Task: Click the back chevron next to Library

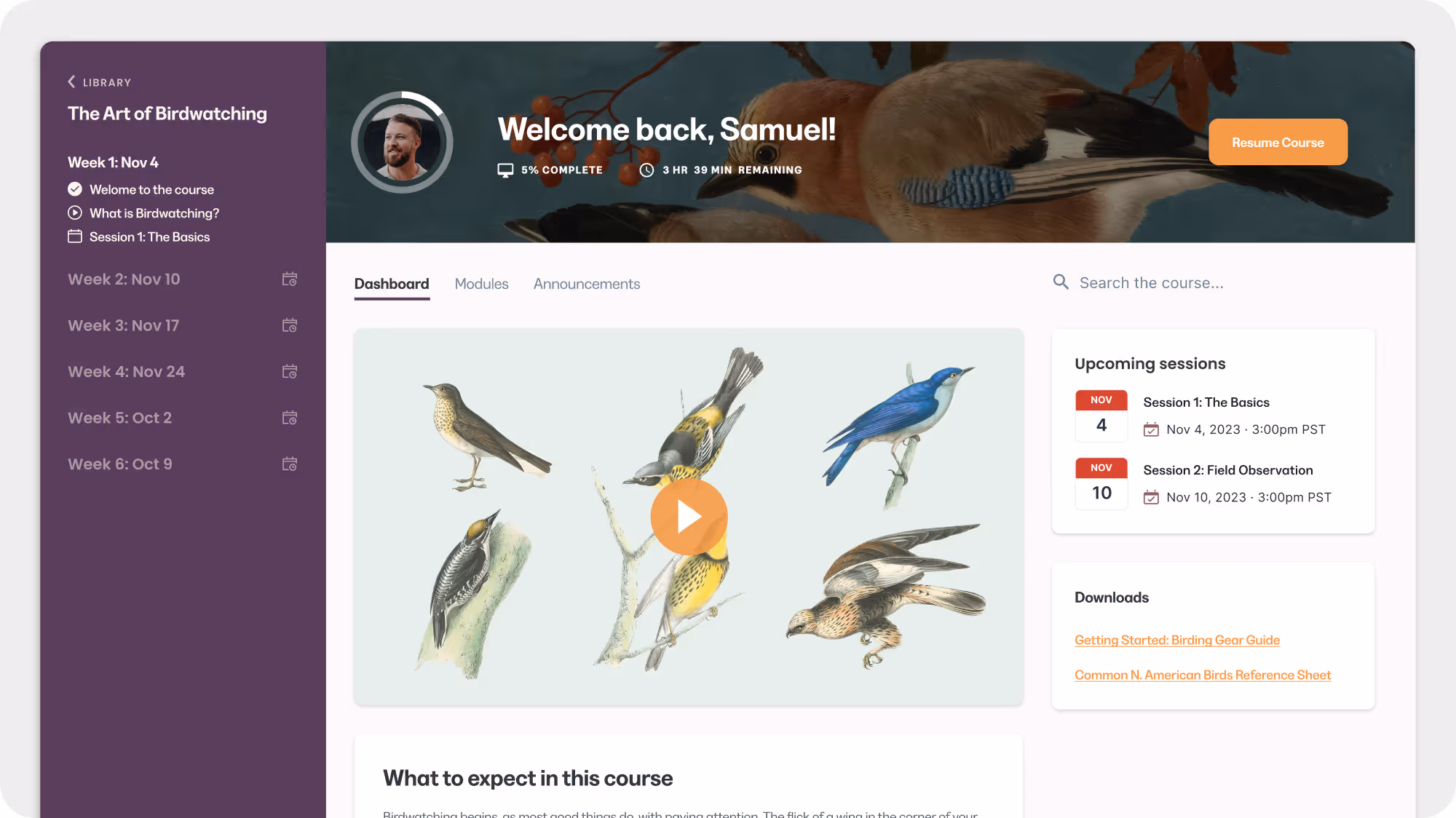Action: (x=71, y=82)
